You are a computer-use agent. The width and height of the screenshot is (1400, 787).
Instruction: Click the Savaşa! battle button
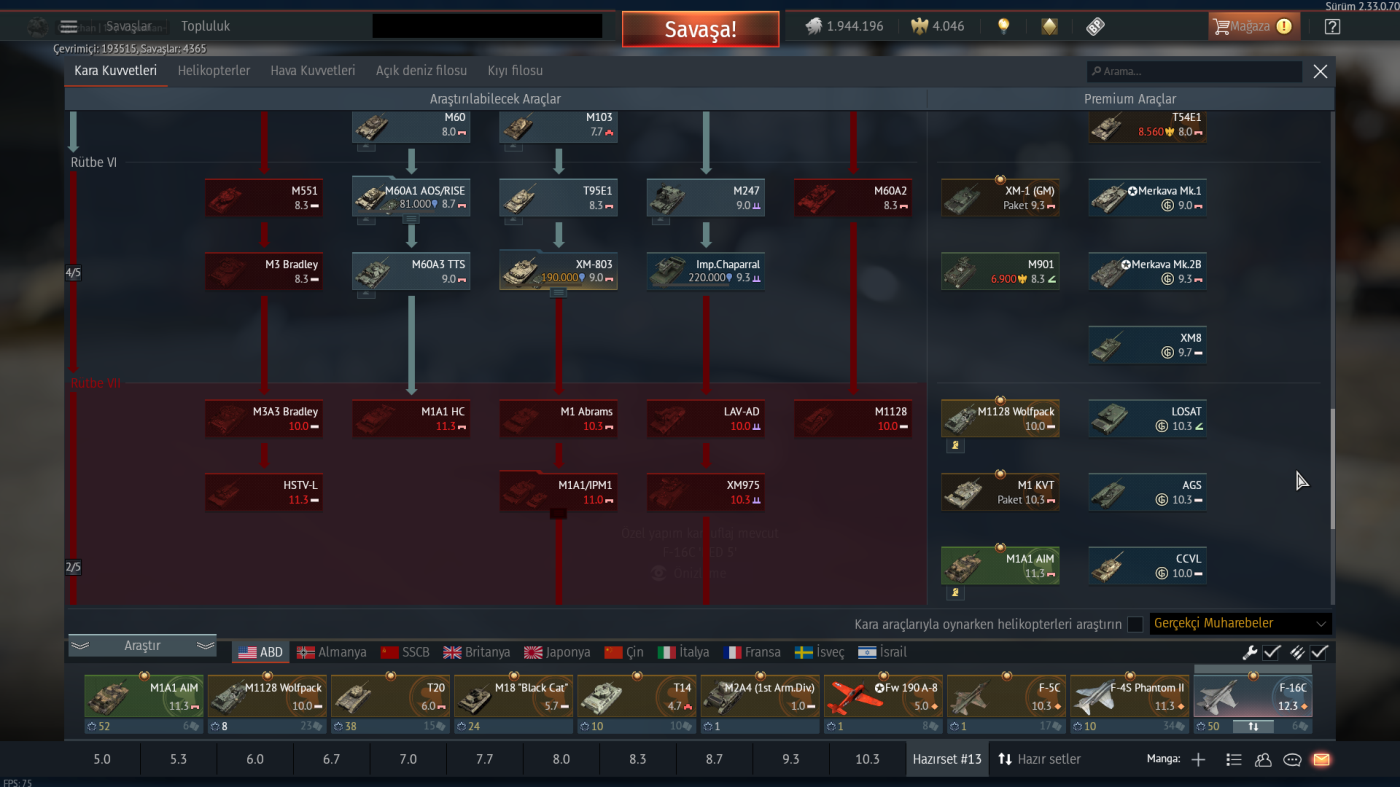coord(700,29)
